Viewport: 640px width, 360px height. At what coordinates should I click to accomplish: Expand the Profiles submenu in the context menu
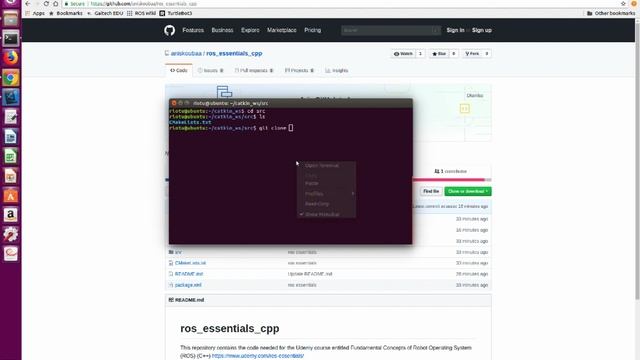pyautogui.click(x=327, y=193)
